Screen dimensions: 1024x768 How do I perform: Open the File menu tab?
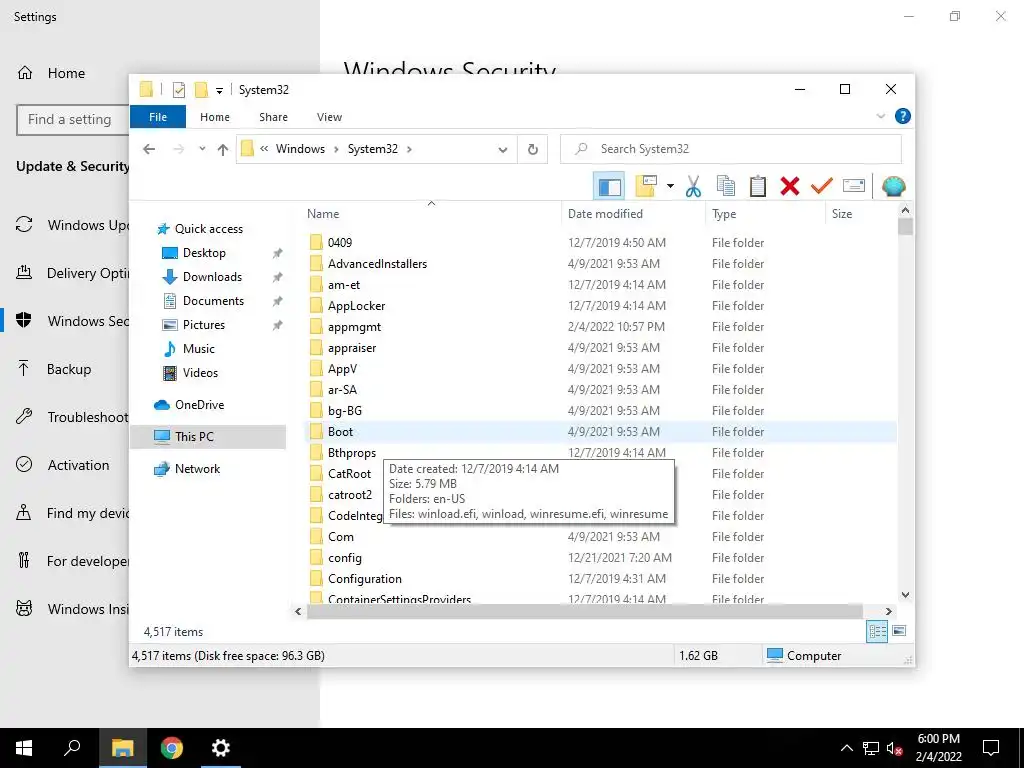point(158,117)
